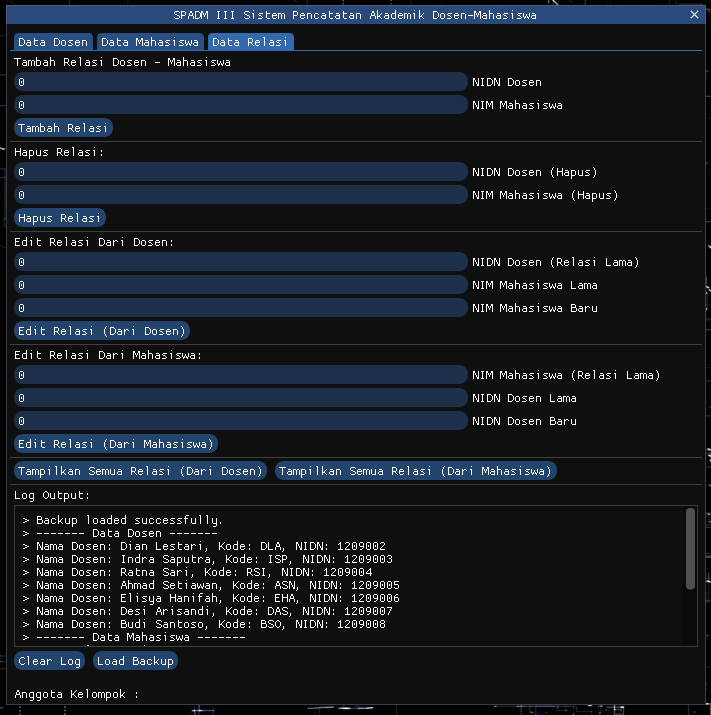Click Edit Relasi (Dari Mahasiswa) button
The image size is (711, 715).
coord(116,444)
